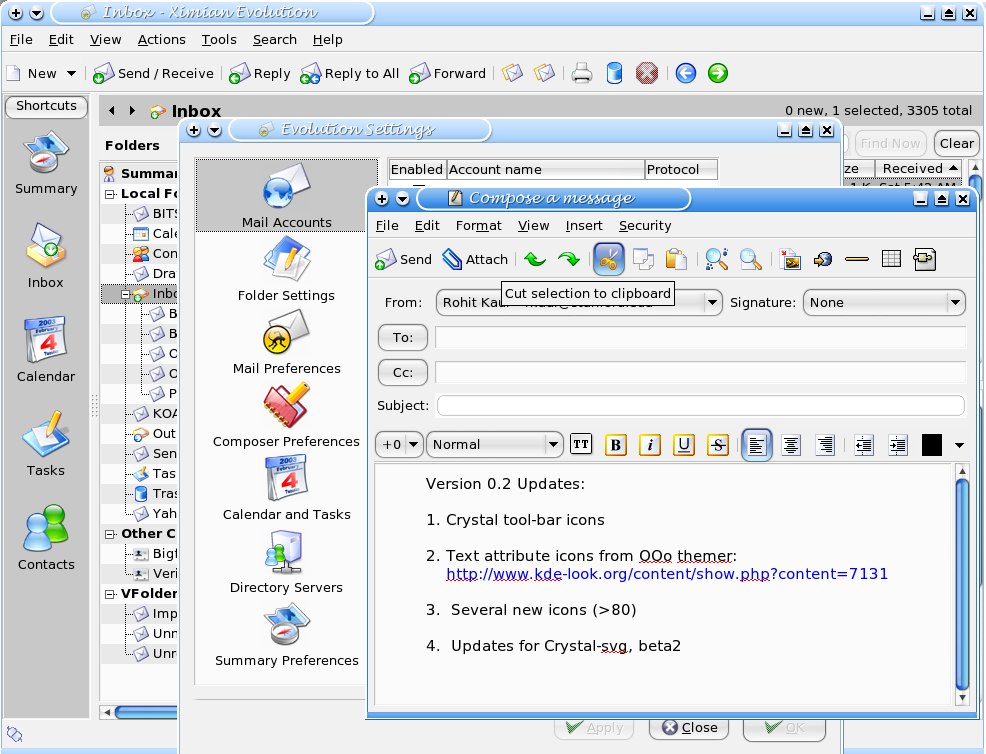Open the Calendar shortcut in sidebar
986x754 pixels.
[x=46, y=350]
